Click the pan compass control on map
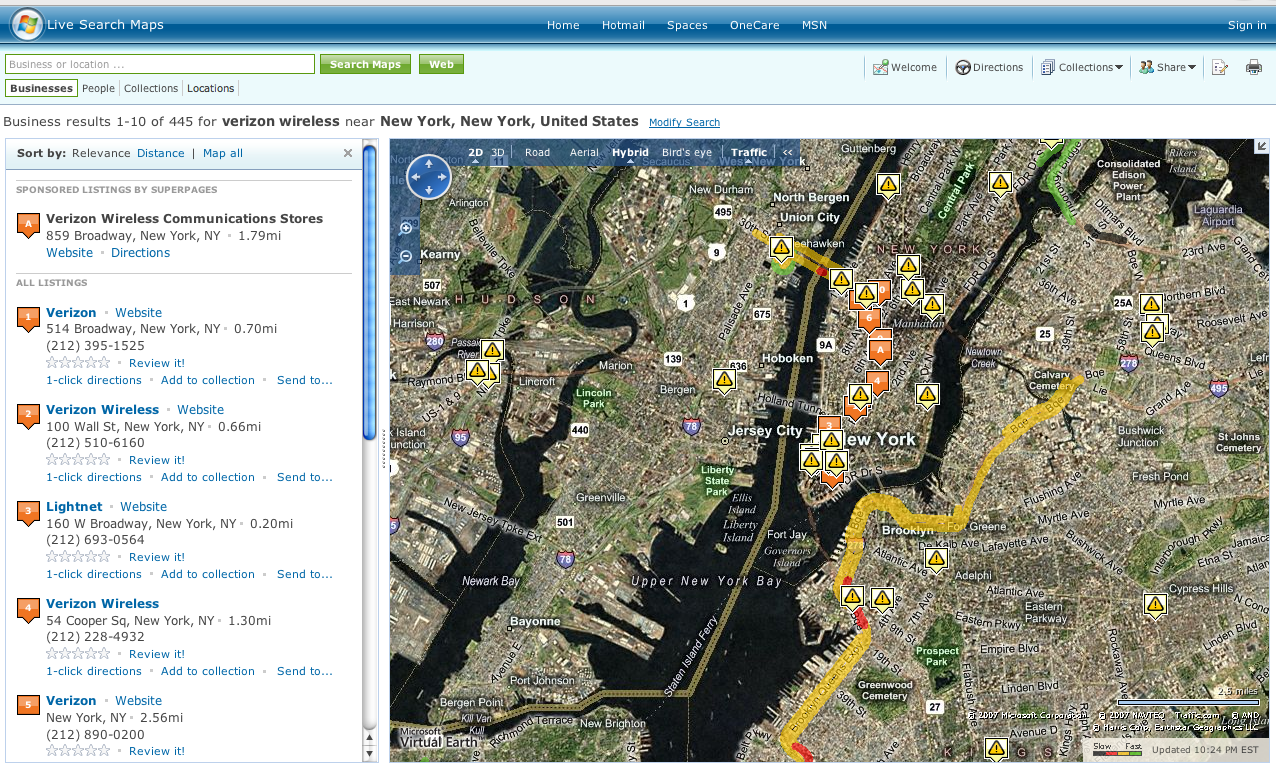 429,177
